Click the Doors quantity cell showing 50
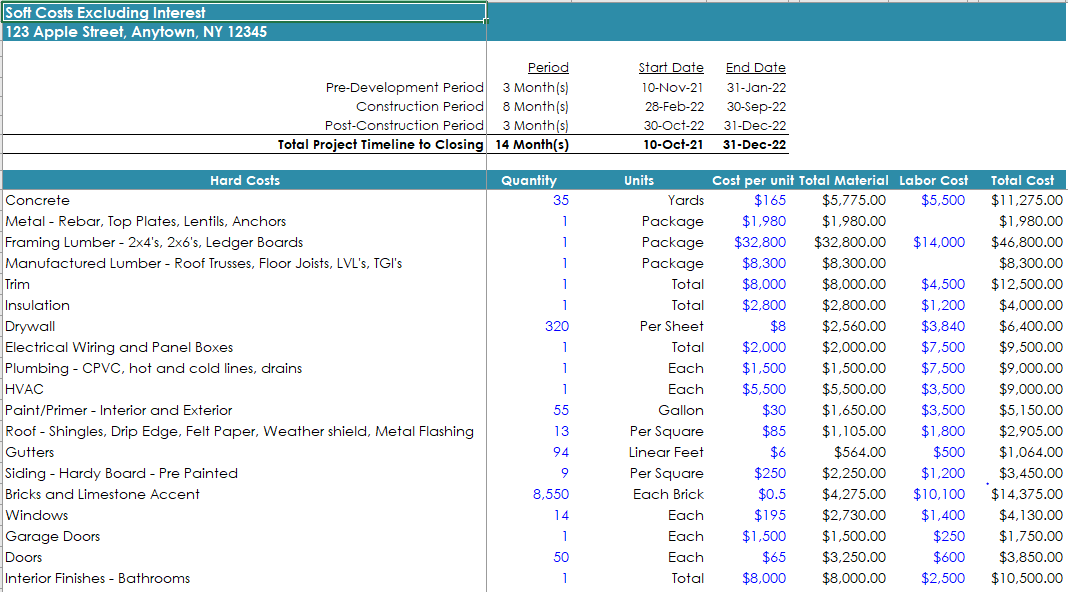1068x592 pixels. pos(560,557)
